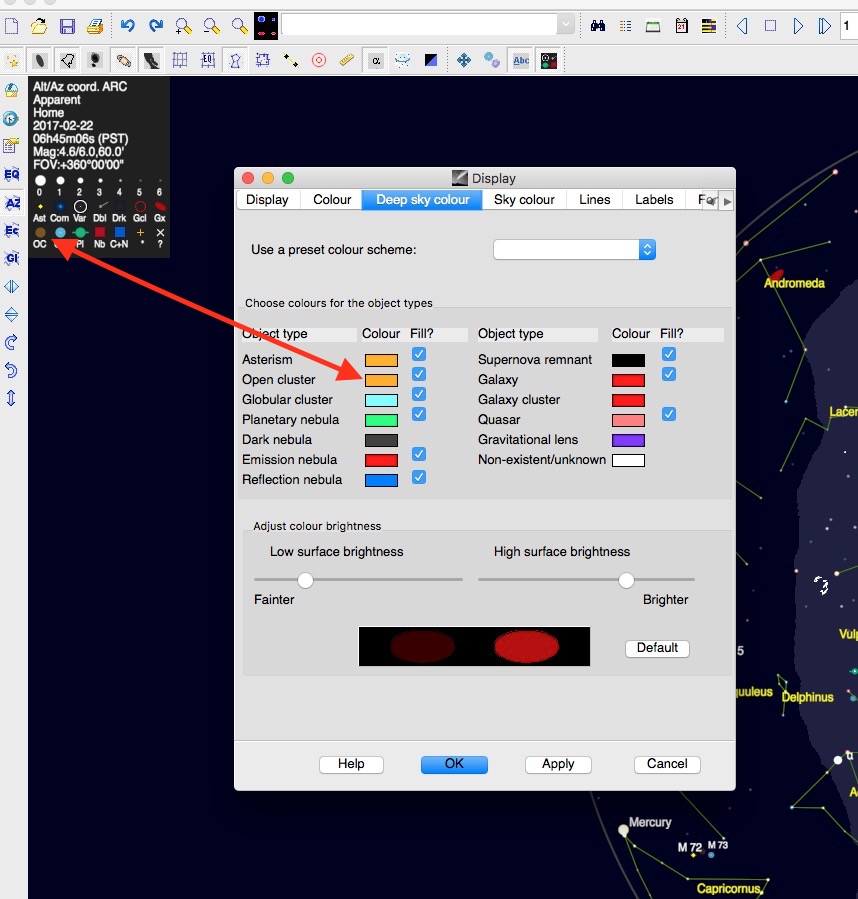
Task: Toggle Fill checkbox for Planetary nebula
Action: 419,414
